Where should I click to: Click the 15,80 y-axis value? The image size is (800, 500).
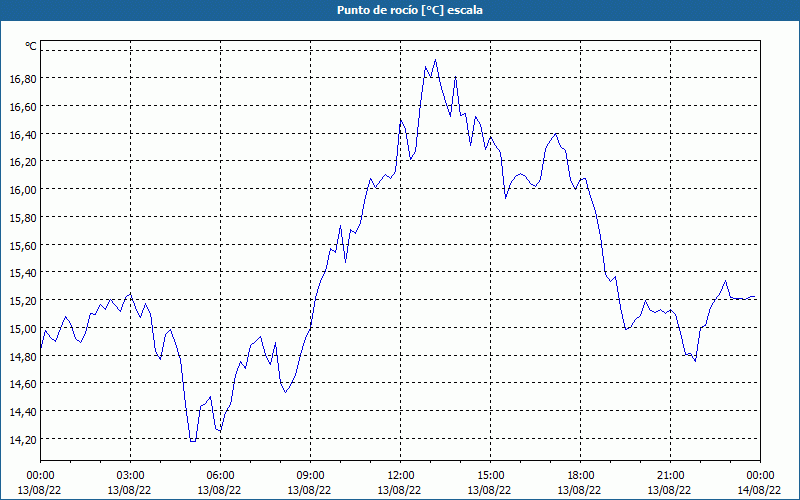(x=23, y=217)
